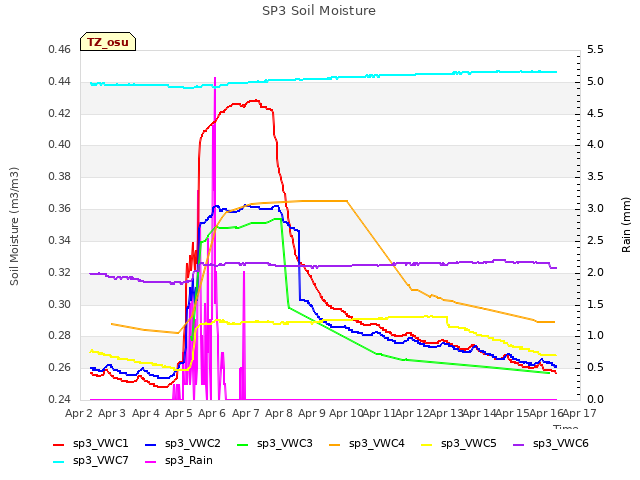Screen dimensions: 640x480
Task: Click the Apr 4 date tick label
Action: click(x=145, y=413)
